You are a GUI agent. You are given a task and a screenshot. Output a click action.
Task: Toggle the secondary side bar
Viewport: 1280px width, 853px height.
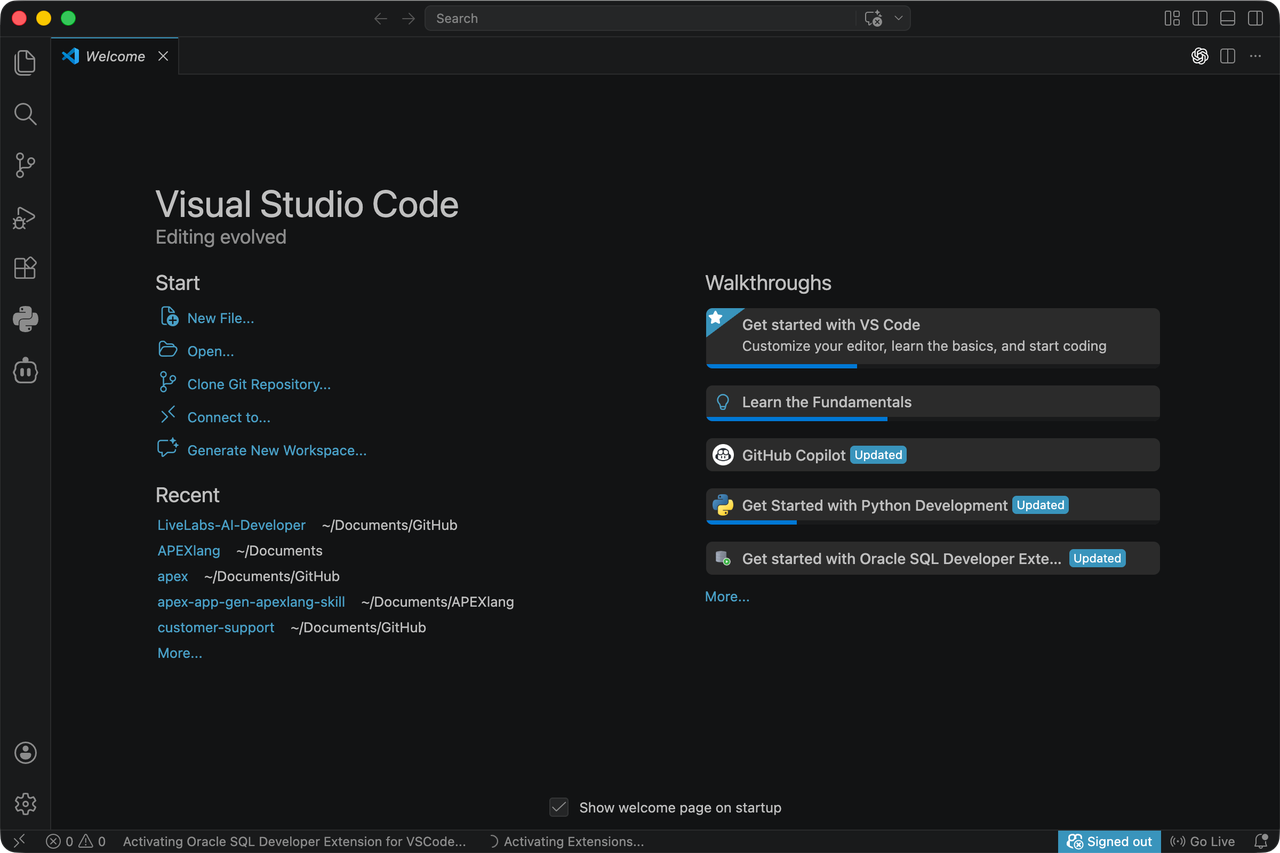[1255, 18]
